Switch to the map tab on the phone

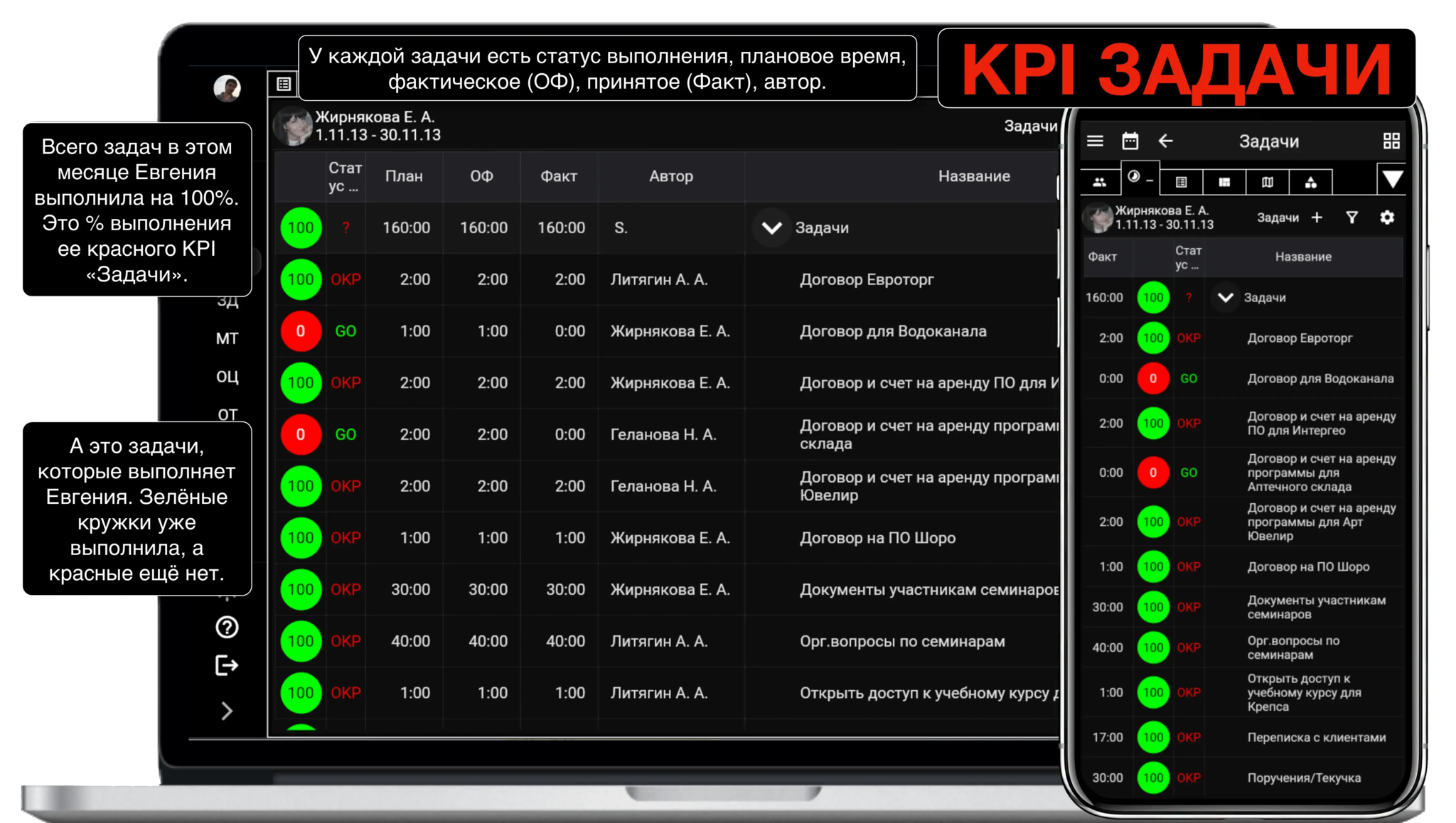point(1268,182)
